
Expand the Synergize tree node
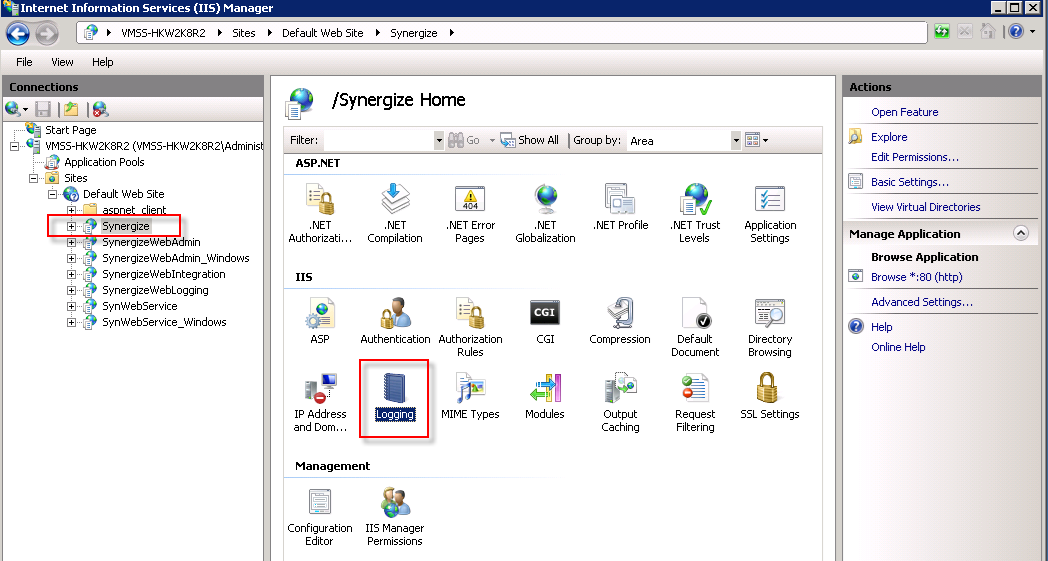coord(72,227)
